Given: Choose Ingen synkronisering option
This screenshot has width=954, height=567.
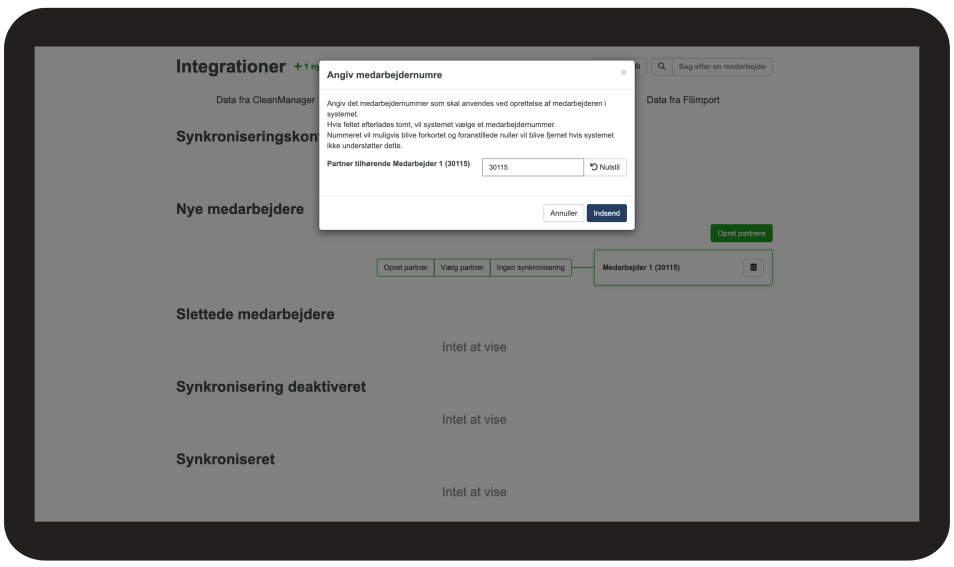Looking at the screenshot, I should click(531, 268).
